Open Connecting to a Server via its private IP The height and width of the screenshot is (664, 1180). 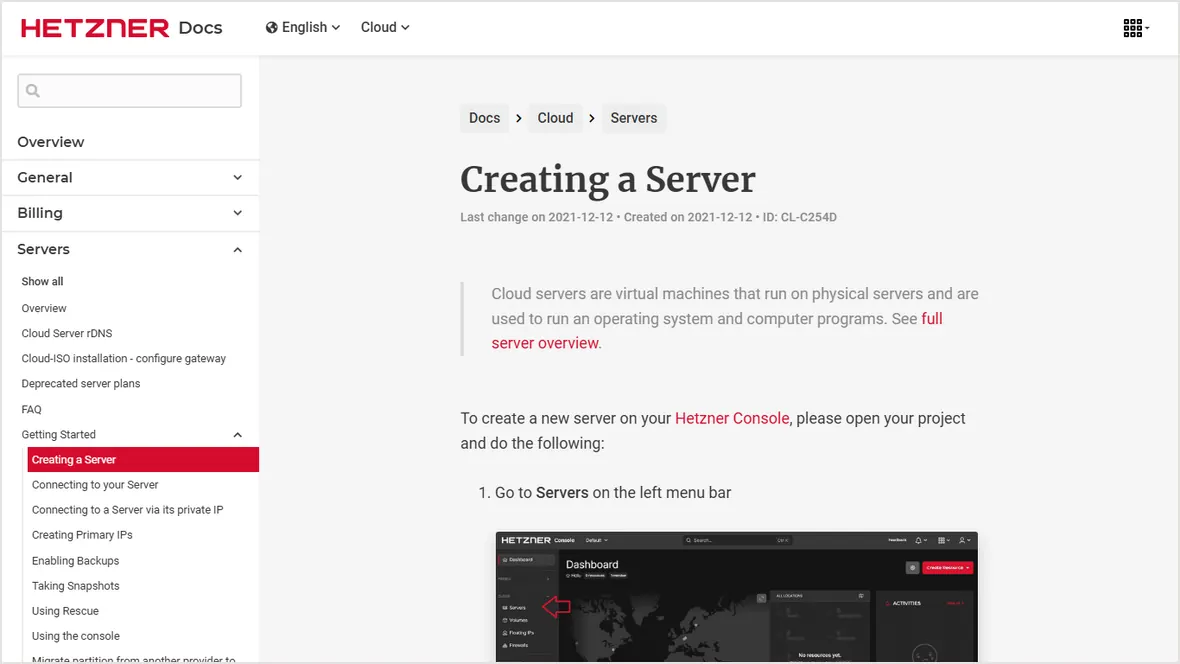click(127, 510)
